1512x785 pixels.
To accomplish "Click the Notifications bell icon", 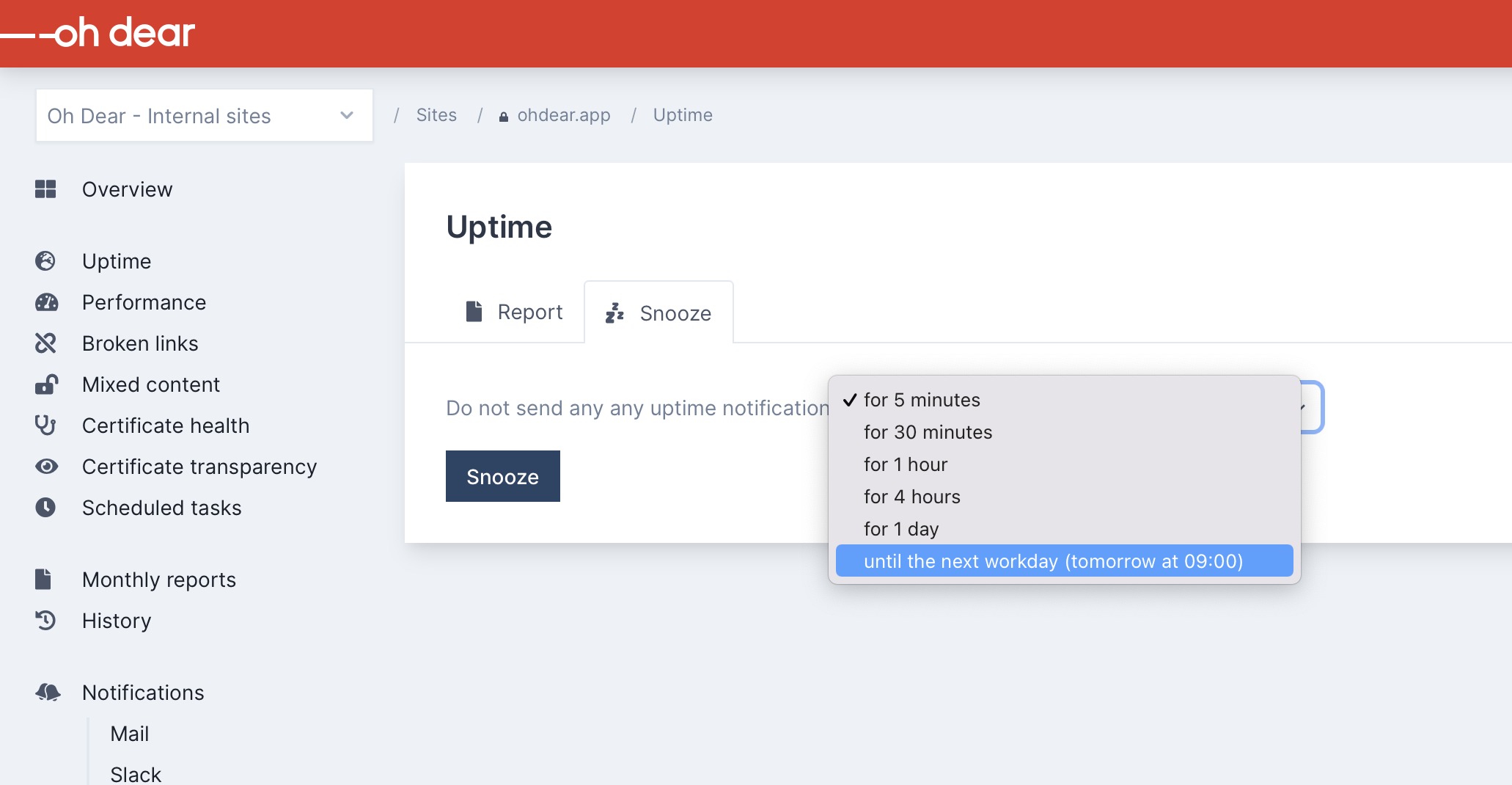I will pyautogui.click(x=48, y=693).
